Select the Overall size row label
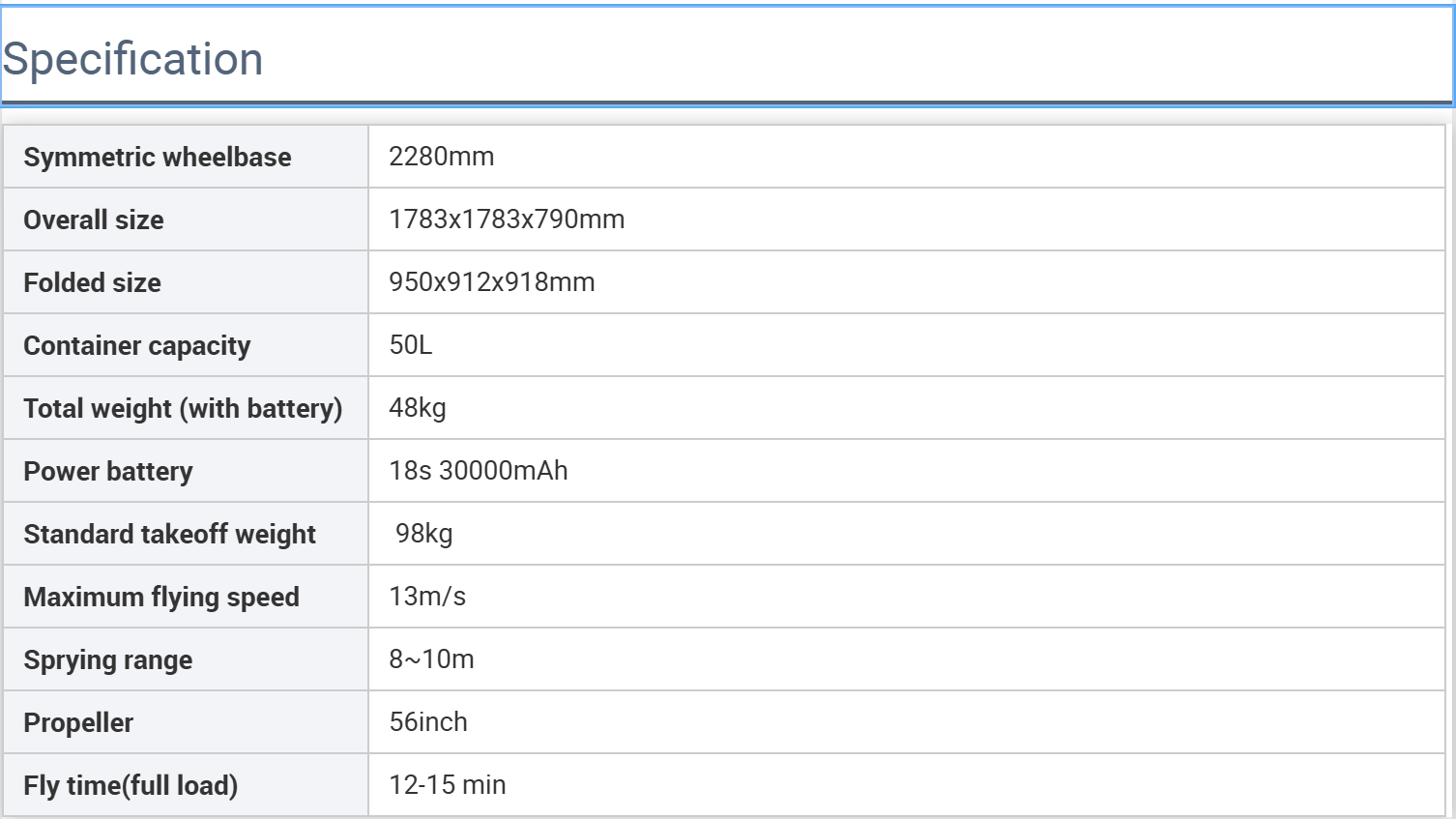The height and width of the screenshot is (819, 1456). (93, 219)
